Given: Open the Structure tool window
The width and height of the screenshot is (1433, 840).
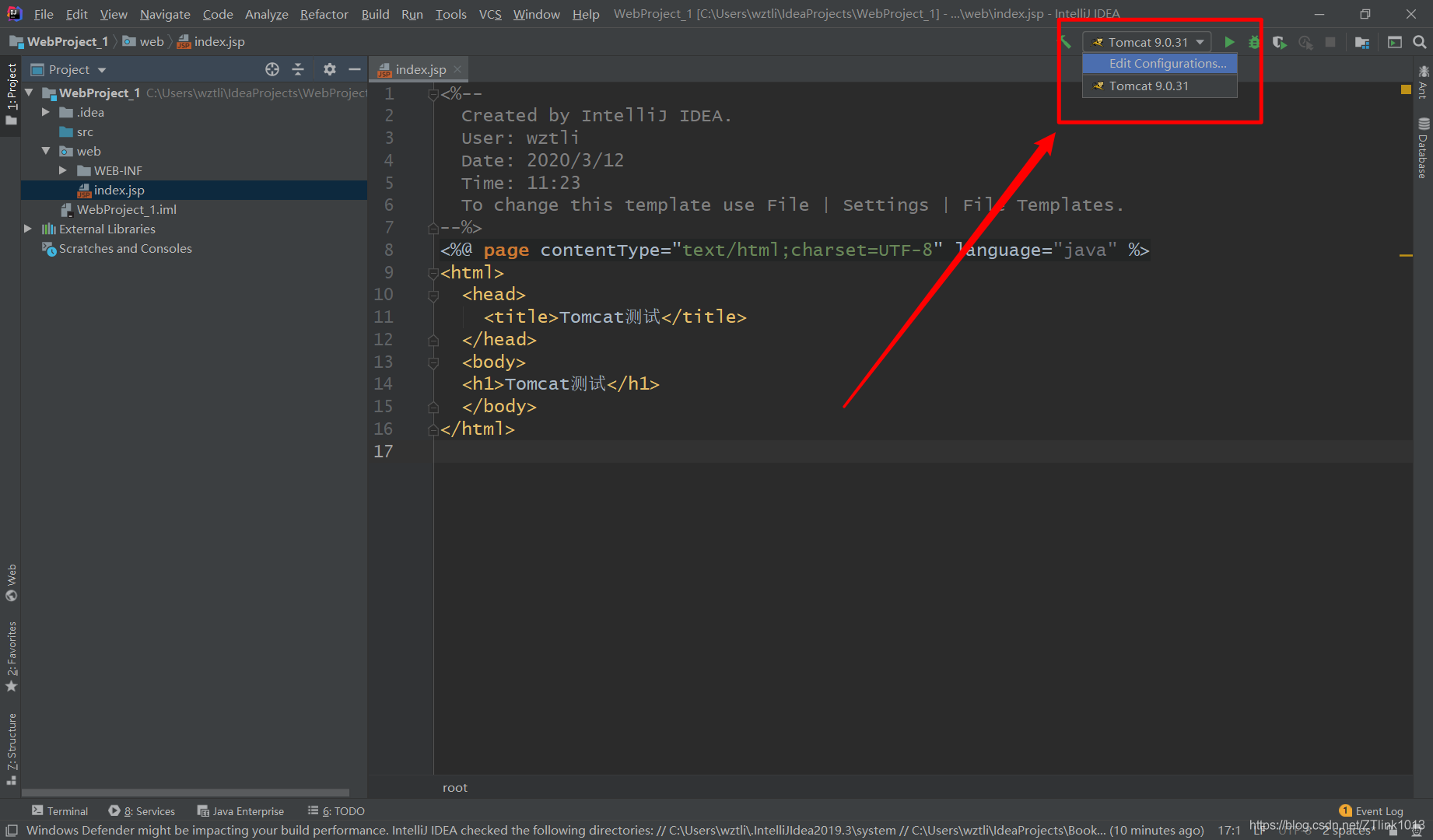Looking at the screenshot, I should point(11,748).
